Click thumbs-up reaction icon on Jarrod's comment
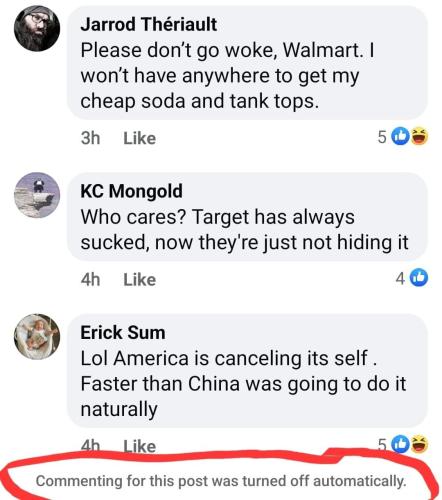Image resolution: width=442 pixels, height=500 pixels. point(400,136)
